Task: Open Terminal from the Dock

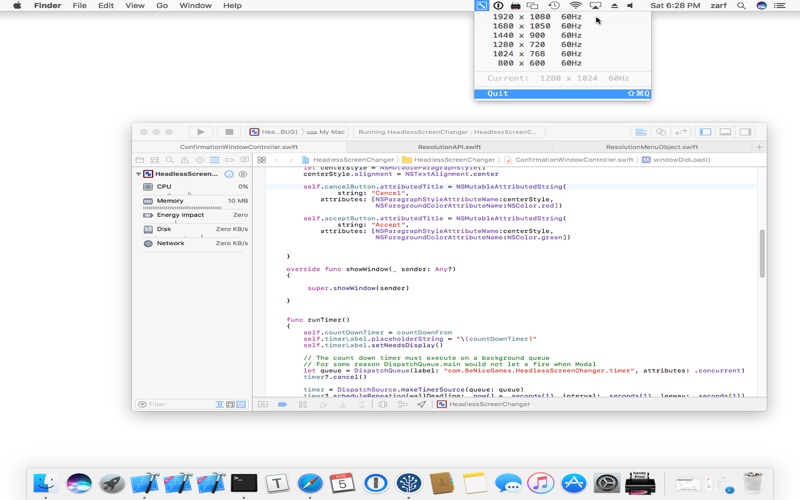Action: (244, 483)
